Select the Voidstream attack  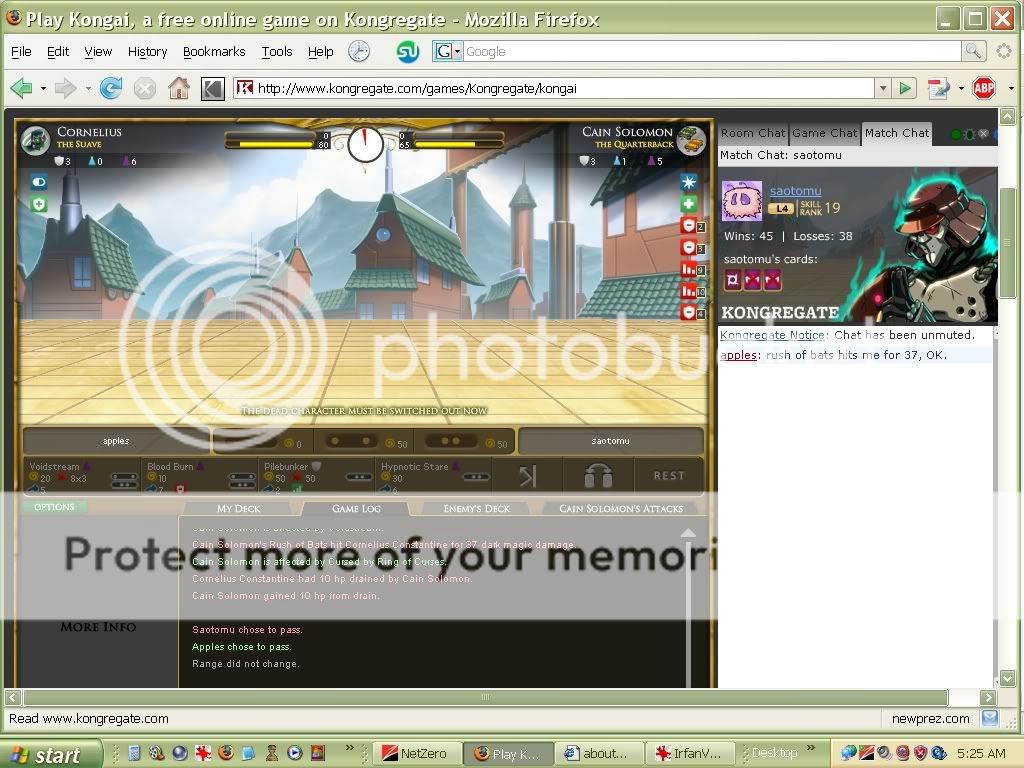pyautogui.click(x=83, y=476)
